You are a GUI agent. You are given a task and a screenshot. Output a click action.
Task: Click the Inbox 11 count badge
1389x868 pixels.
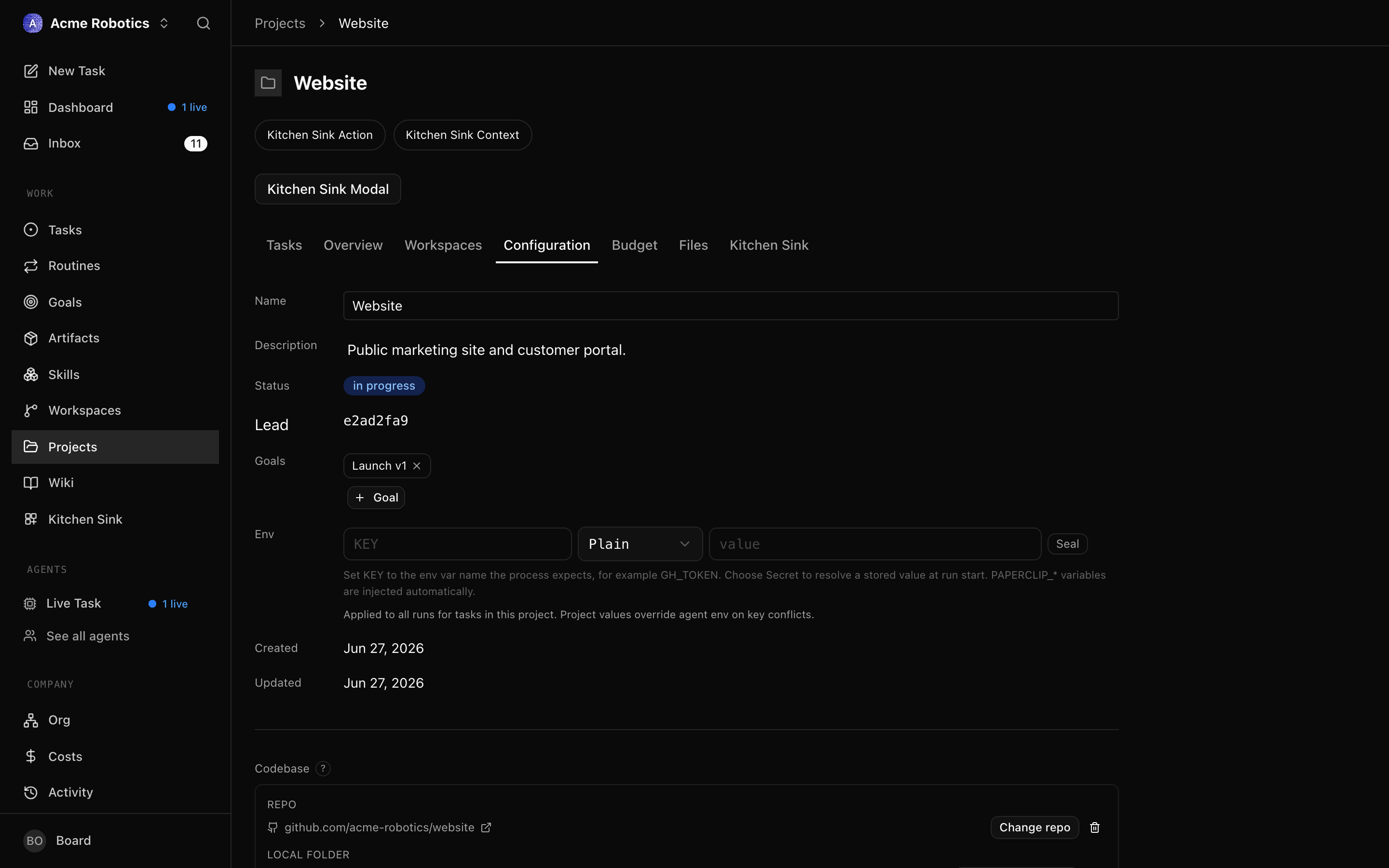tap(196, 144)
